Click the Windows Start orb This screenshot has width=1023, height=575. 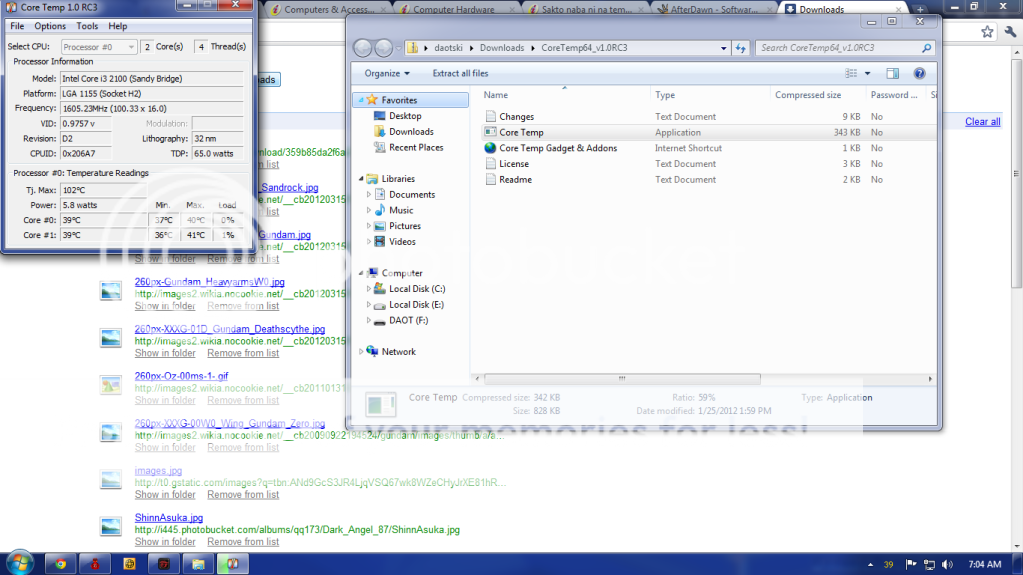point(19,563)
